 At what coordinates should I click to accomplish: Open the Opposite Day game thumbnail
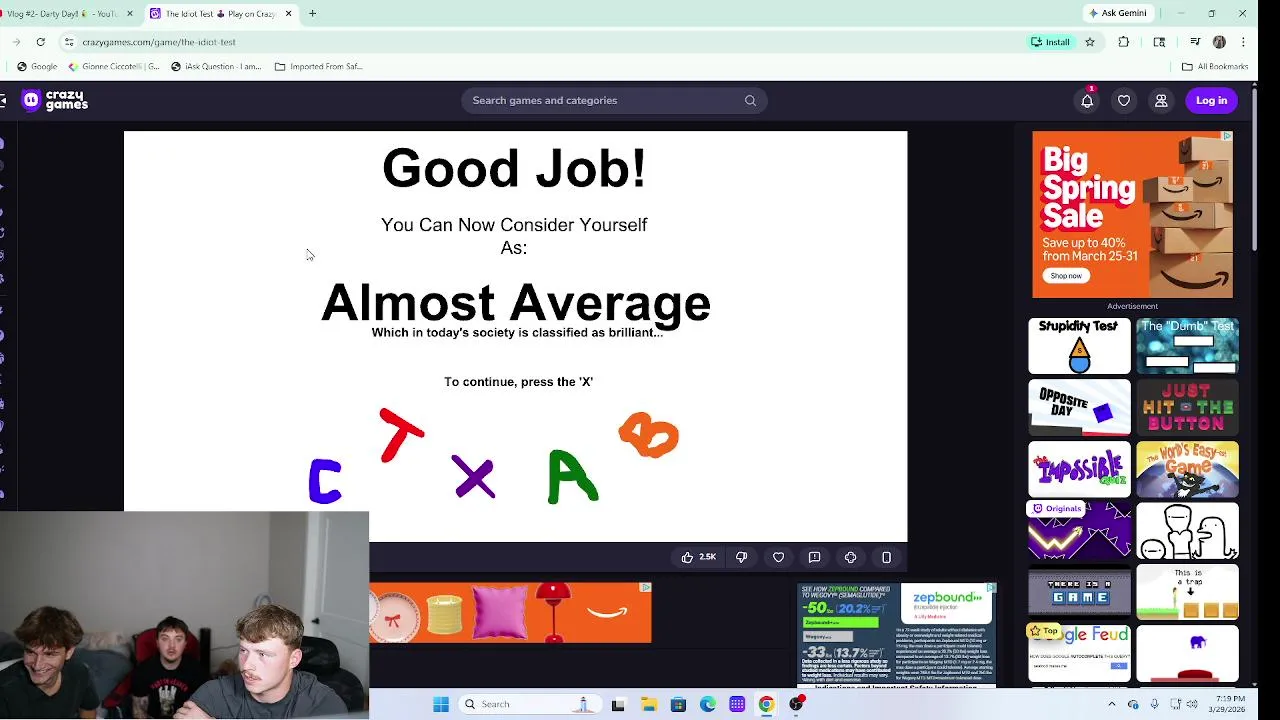pyautogui.click(x=1079, y=407)
